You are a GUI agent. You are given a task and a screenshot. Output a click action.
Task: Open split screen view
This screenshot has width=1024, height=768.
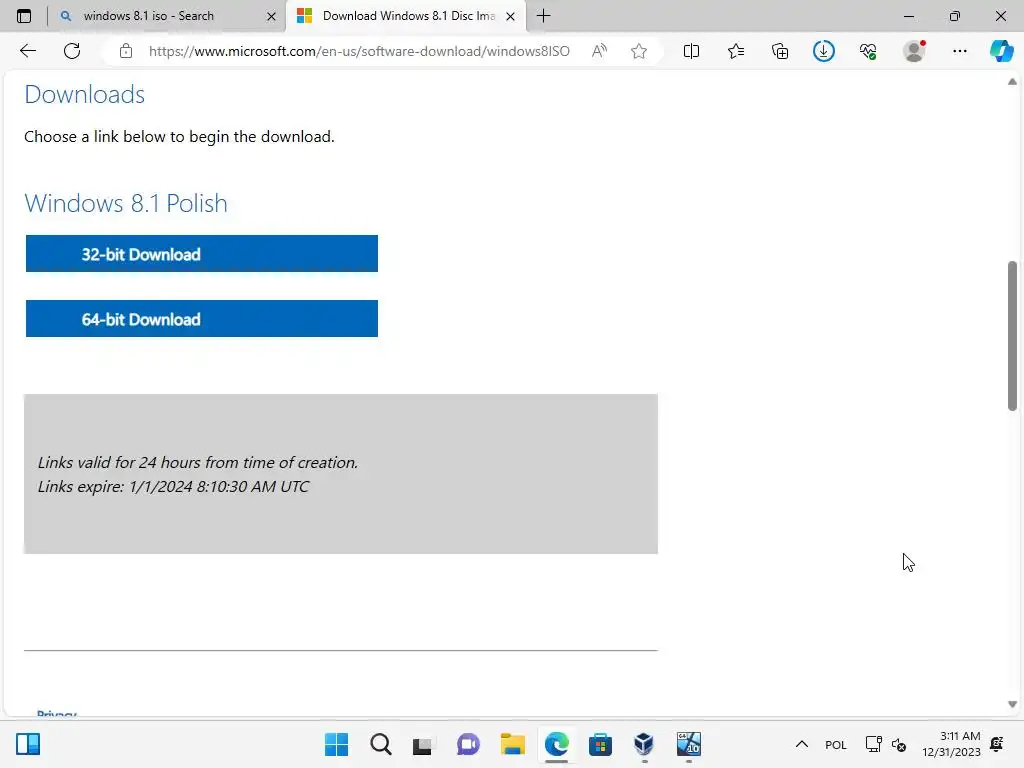(691, 51)
